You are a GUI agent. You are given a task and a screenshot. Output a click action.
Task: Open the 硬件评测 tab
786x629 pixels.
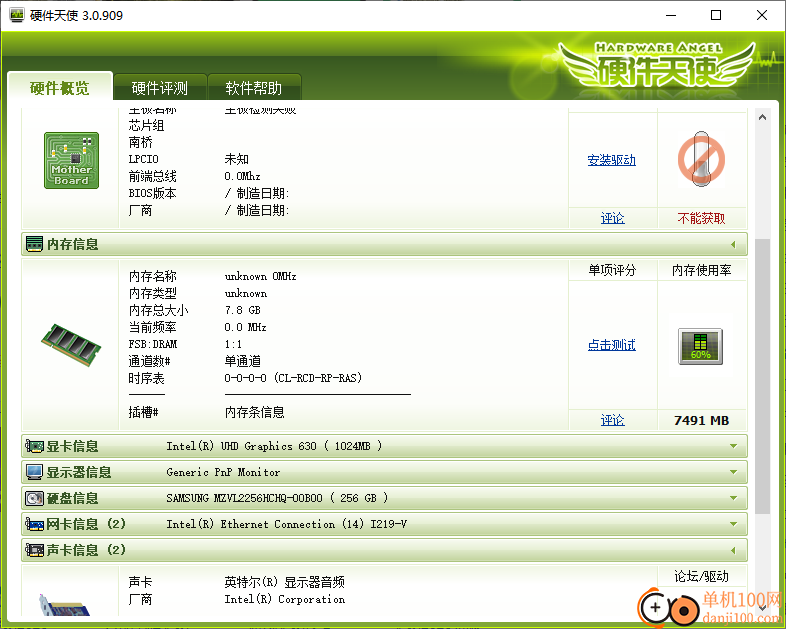[x=160, y=88]
